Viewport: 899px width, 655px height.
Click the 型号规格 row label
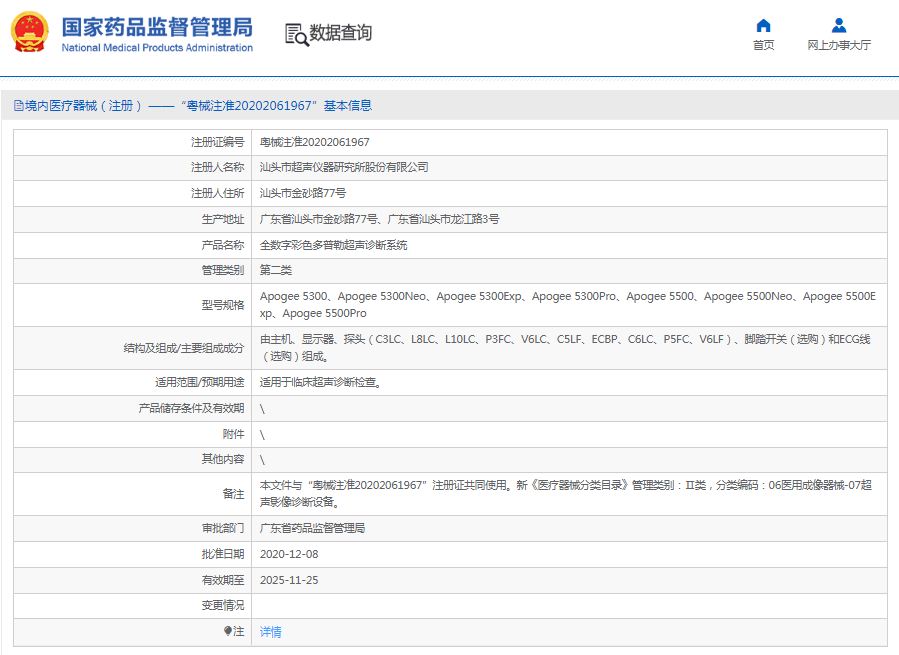[x=222, y=305]
